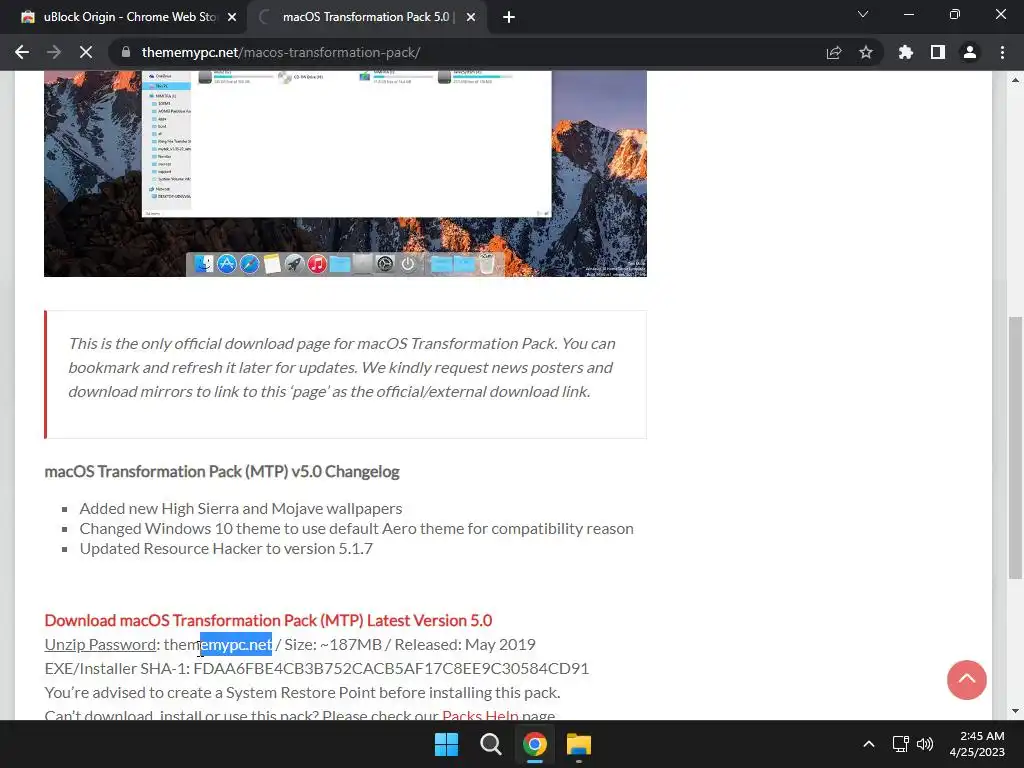Click the MTP v5.0 Changelog heading

pyautogui.click(x=222, y=472)
